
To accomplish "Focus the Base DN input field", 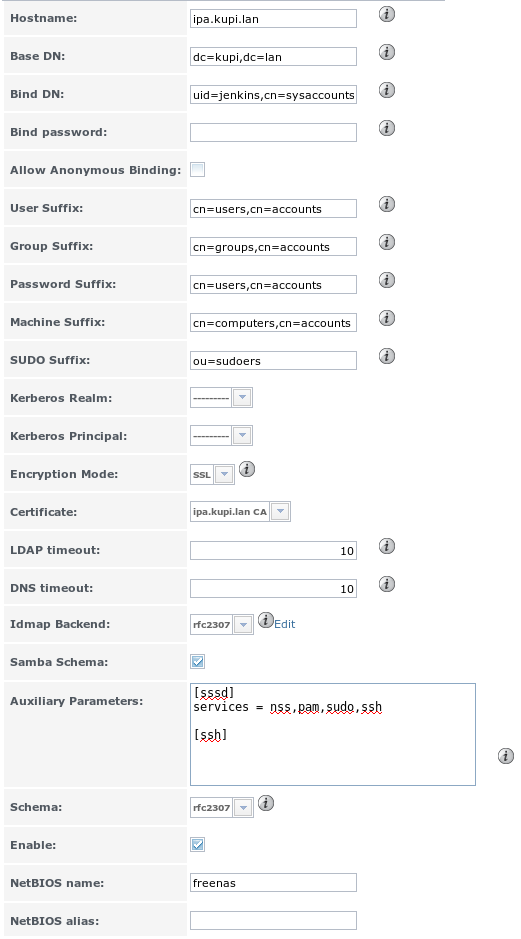I will [274, 57].
